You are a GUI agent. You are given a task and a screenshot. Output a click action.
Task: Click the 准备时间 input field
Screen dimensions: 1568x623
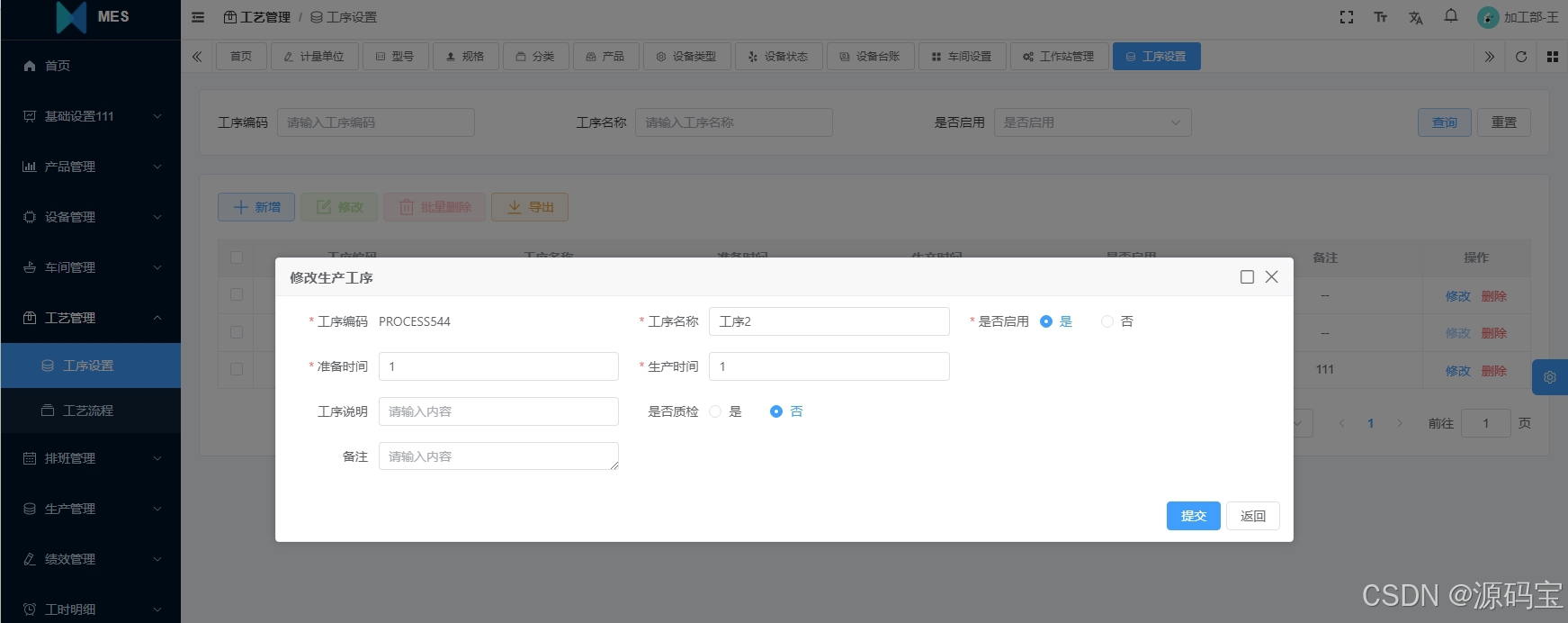coord(498,366)
